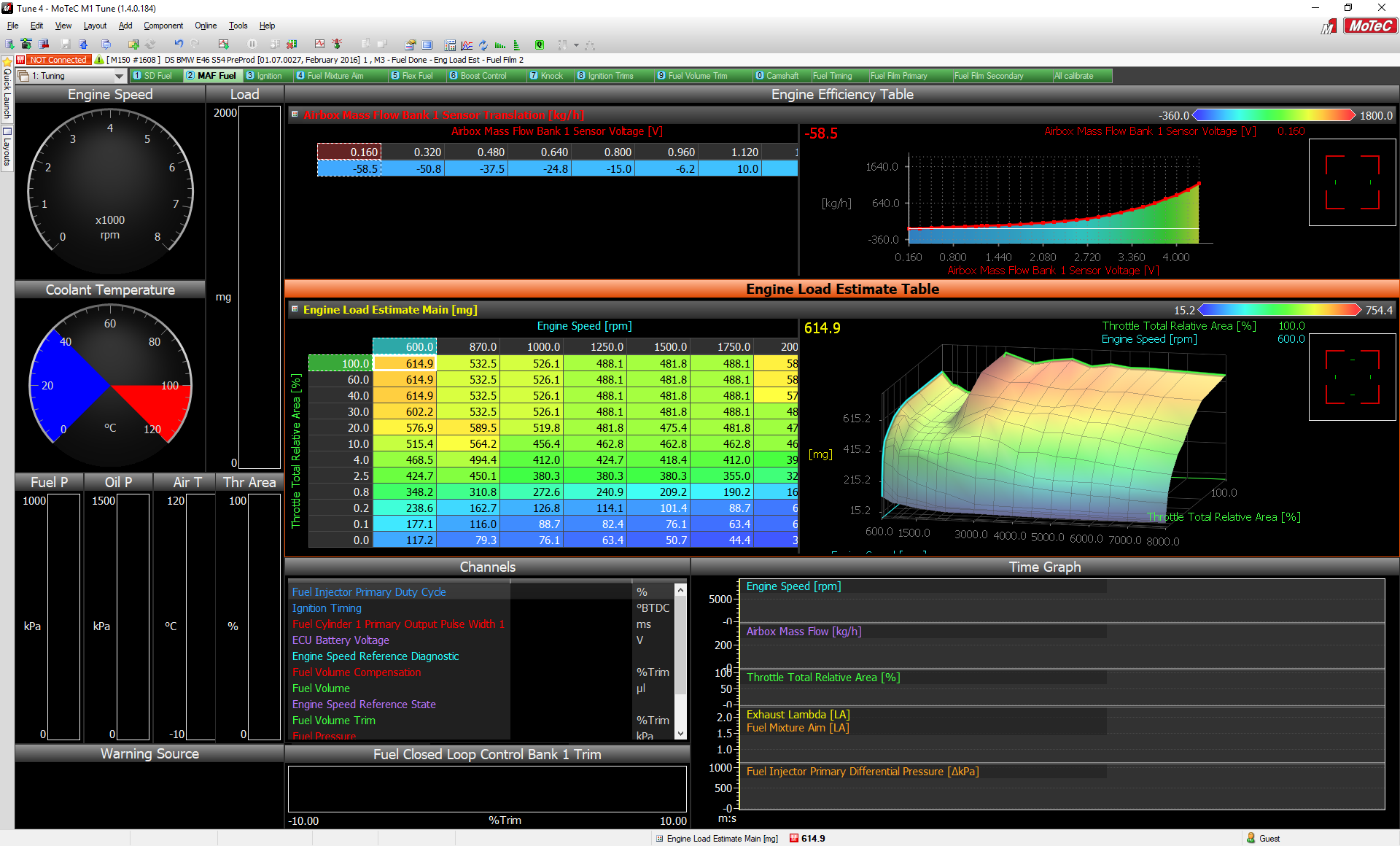Click sensor translation color scale bar
The height and width of the screenshot is (846, 1400).
(x=1274, y=115)
